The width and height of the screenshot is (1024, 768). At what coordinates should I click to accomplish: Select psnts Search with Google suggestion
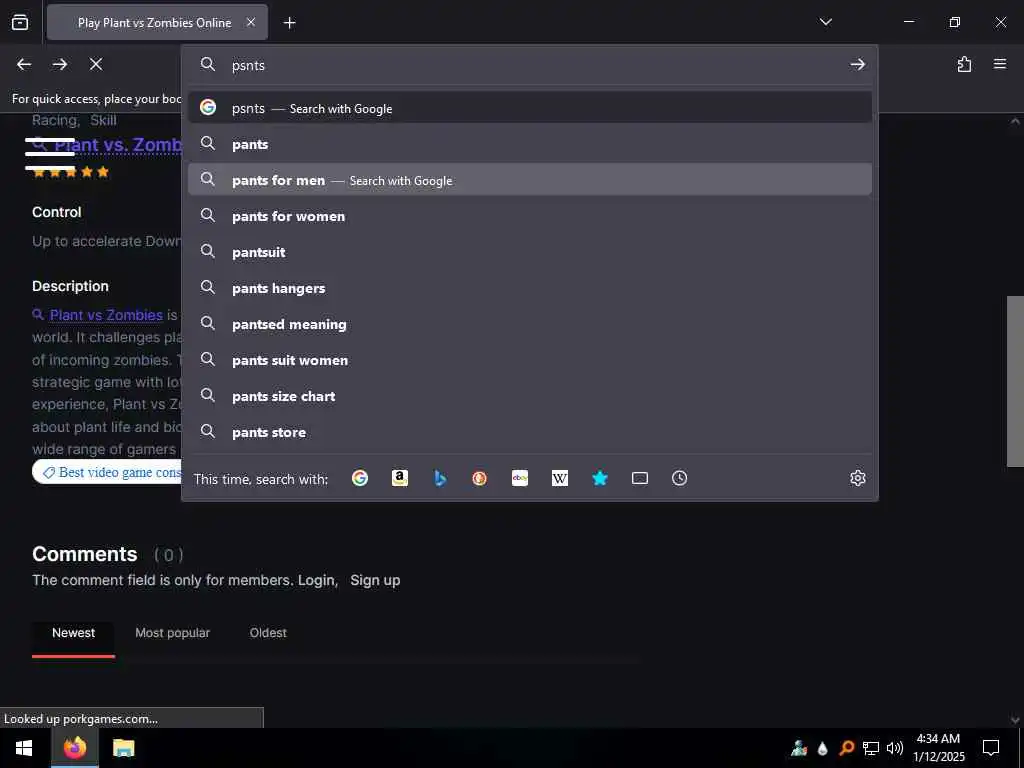click(x=530, y=108)
